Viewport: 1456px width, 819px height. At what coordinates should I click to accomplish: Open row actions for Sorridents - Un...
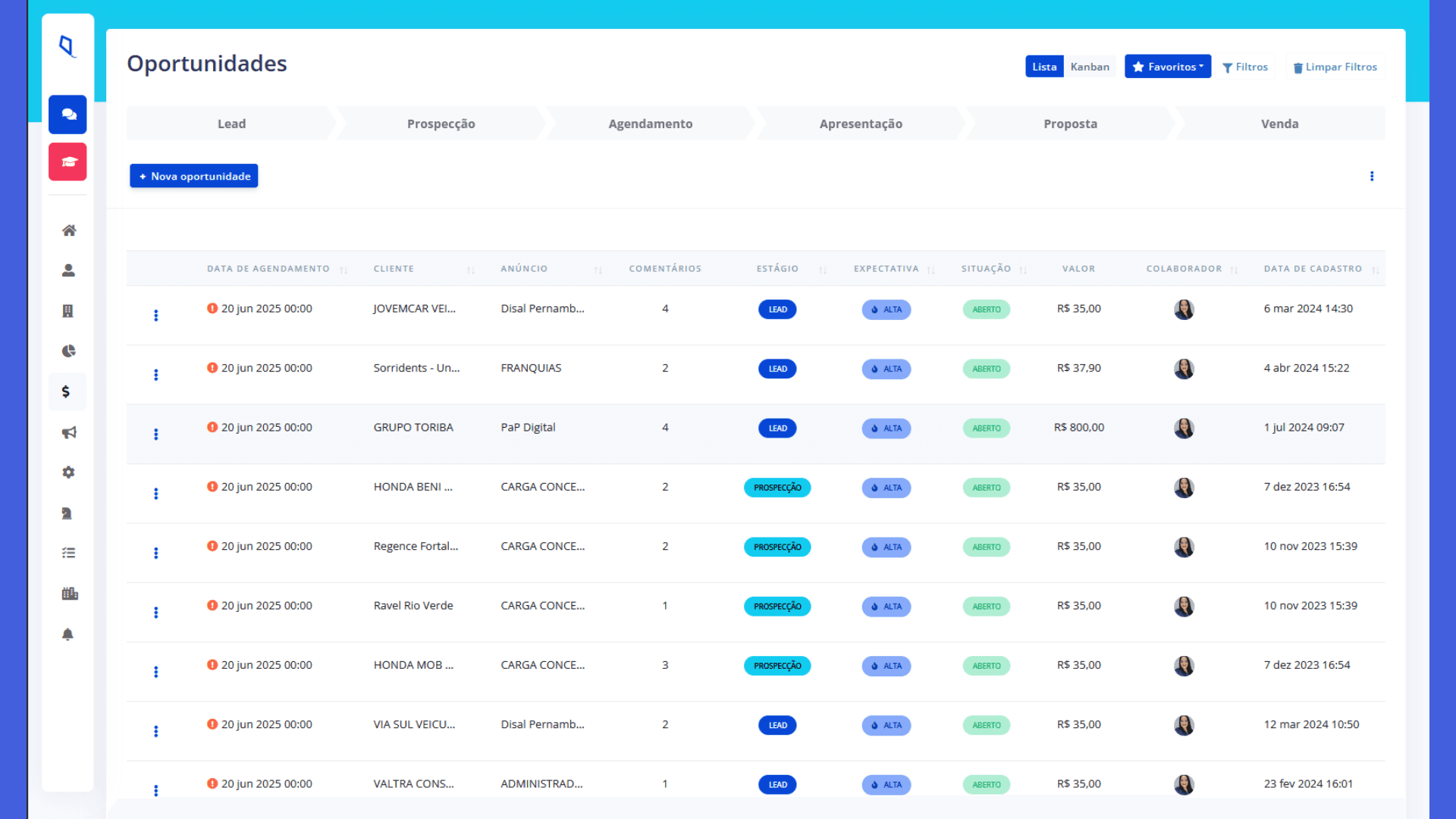coord(156,375)
